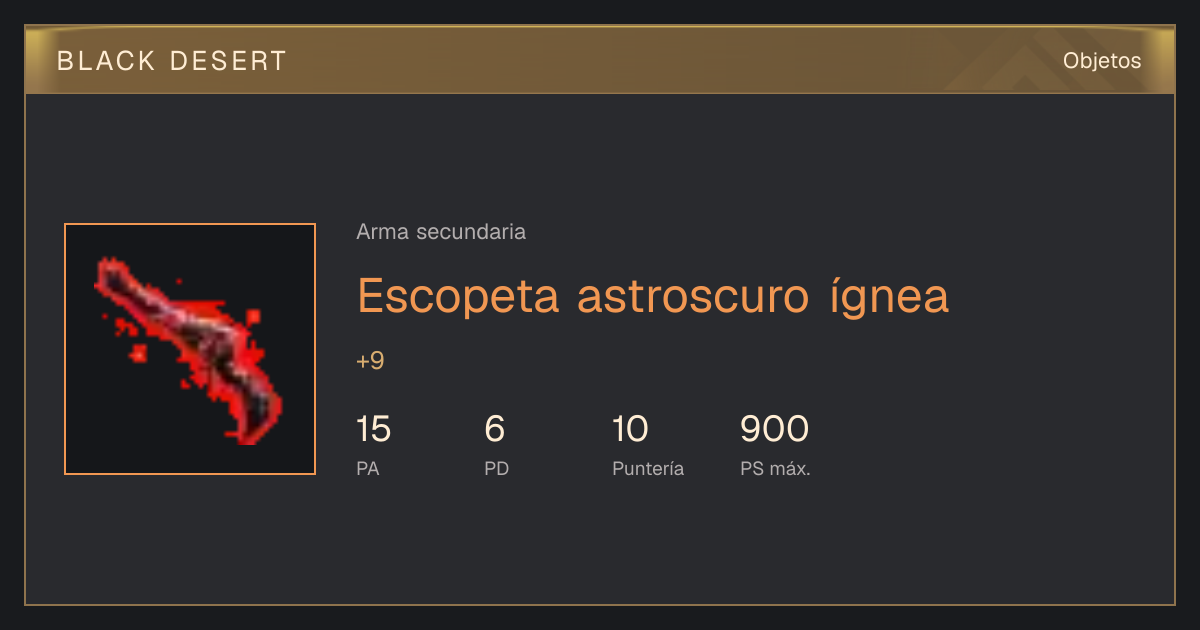Select the PS máx. stat label

click(x=775, y=468)
